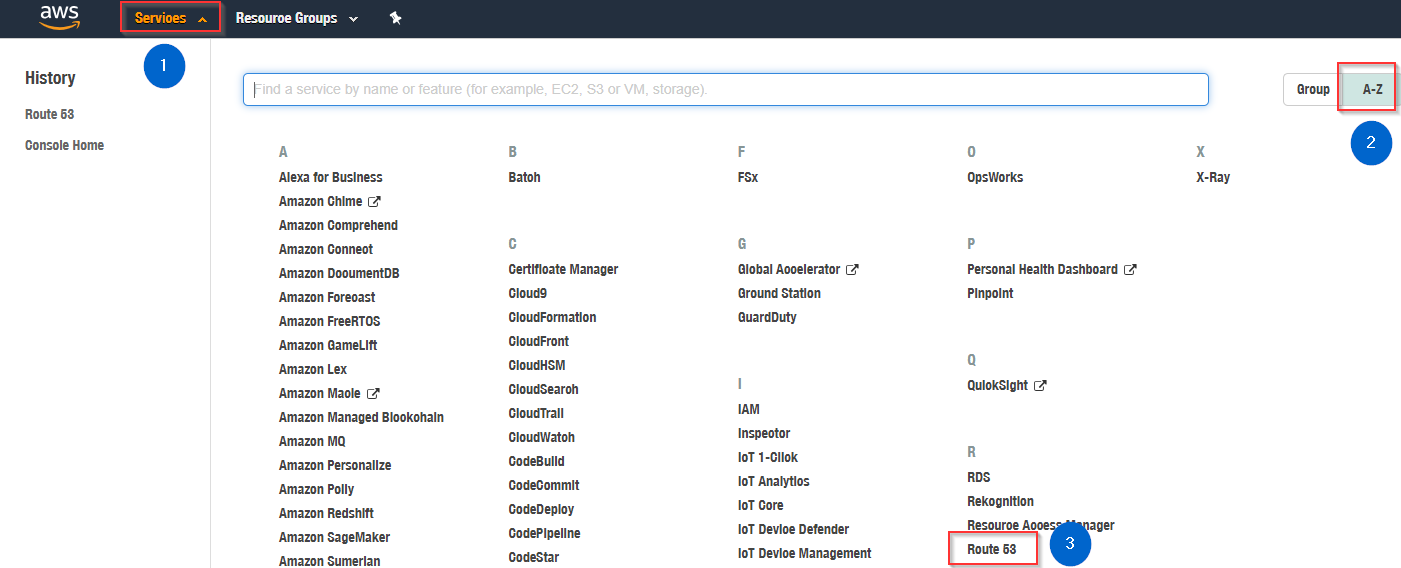Click external link icon beside Amazon Macie
The height and width of the screenshot is (568, 1401).
pyautogui.click(x=373, y=393)
